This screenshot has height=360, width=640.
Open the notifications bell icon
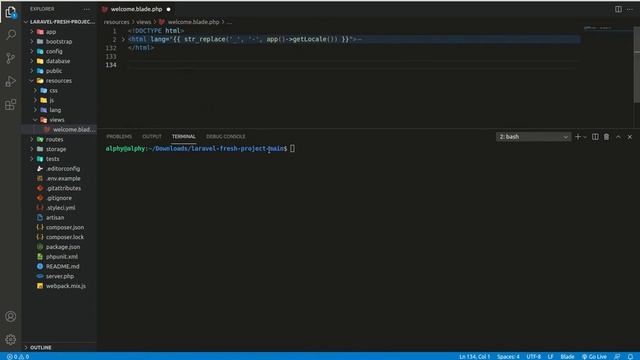(630, 356)
